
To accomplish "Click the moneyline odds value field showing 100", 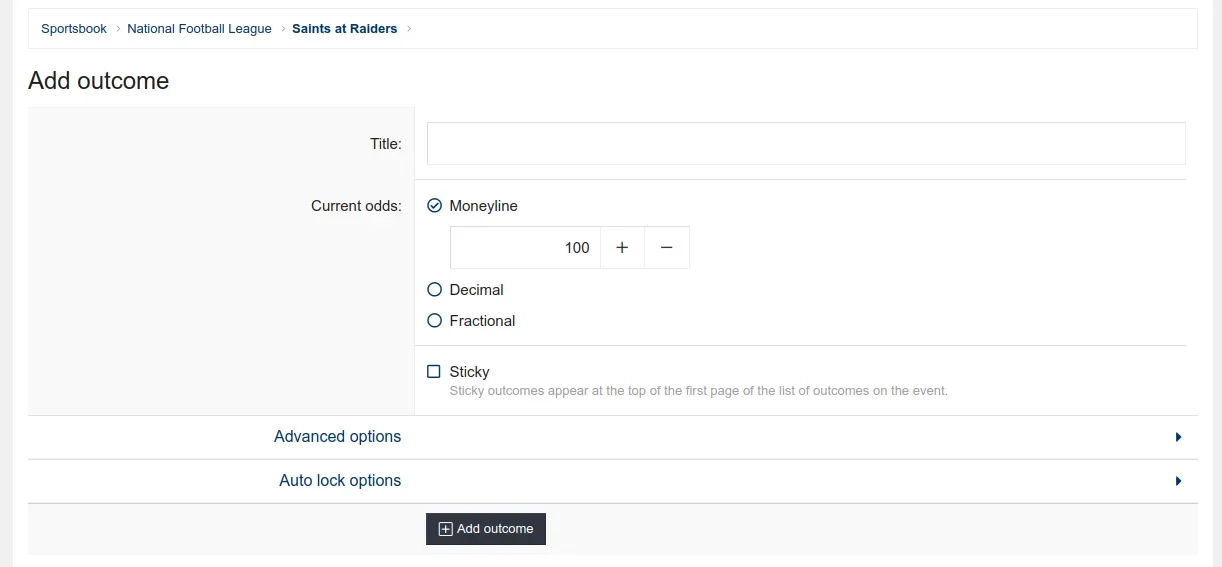I will [x=525, y=248].
